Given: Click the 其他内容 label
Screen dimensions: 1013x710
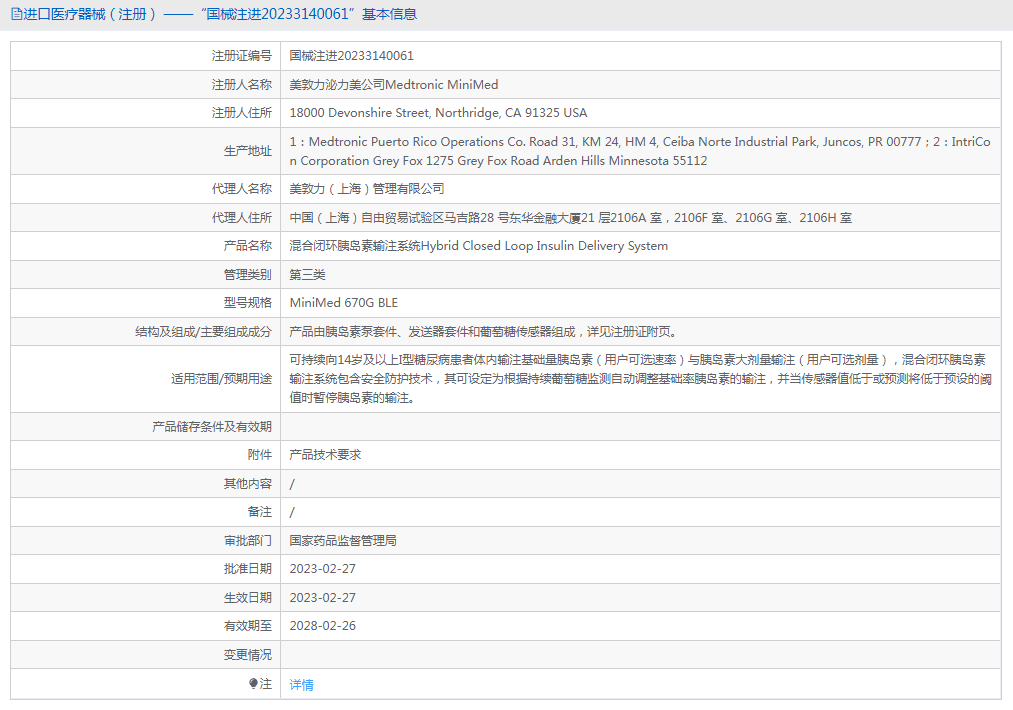Looking at the screenshot, I should click(x=247, y=484).
